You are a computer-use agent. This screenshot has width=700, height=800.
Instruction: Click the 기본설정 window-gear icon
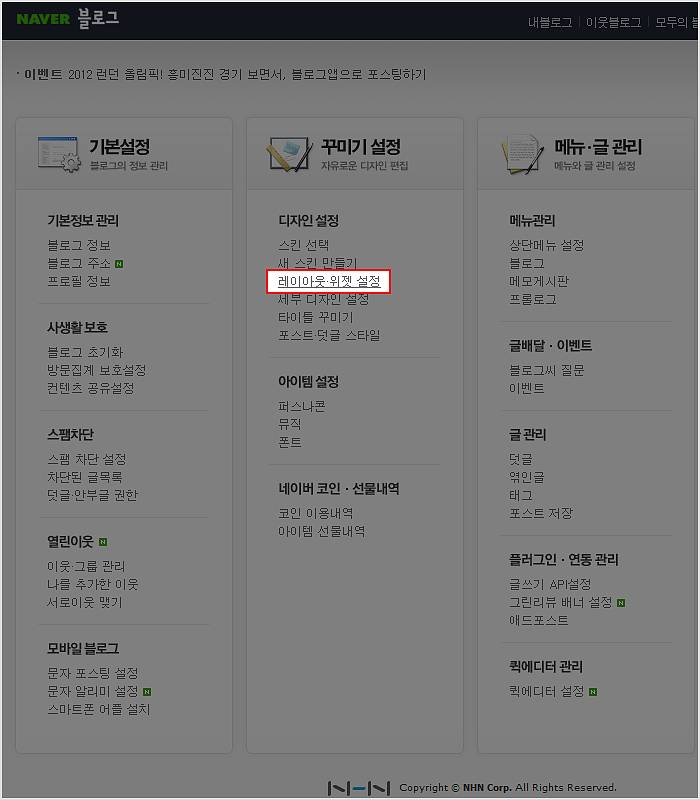59,154
